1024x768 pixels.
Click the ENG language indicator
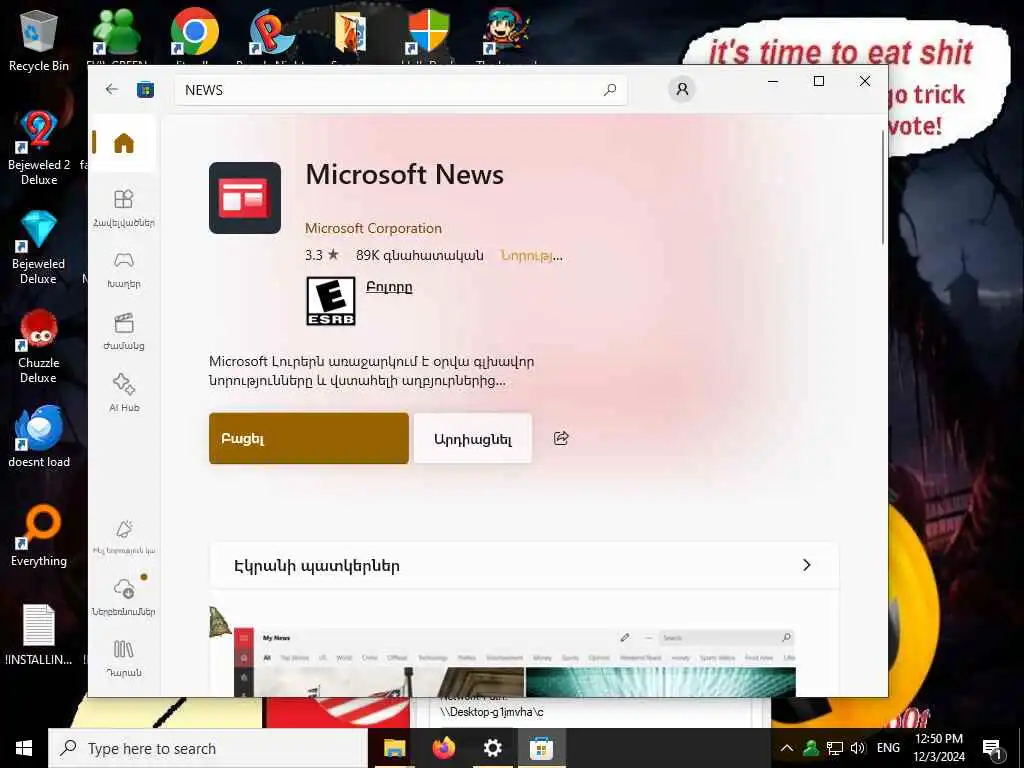click(x=888, y=748)
